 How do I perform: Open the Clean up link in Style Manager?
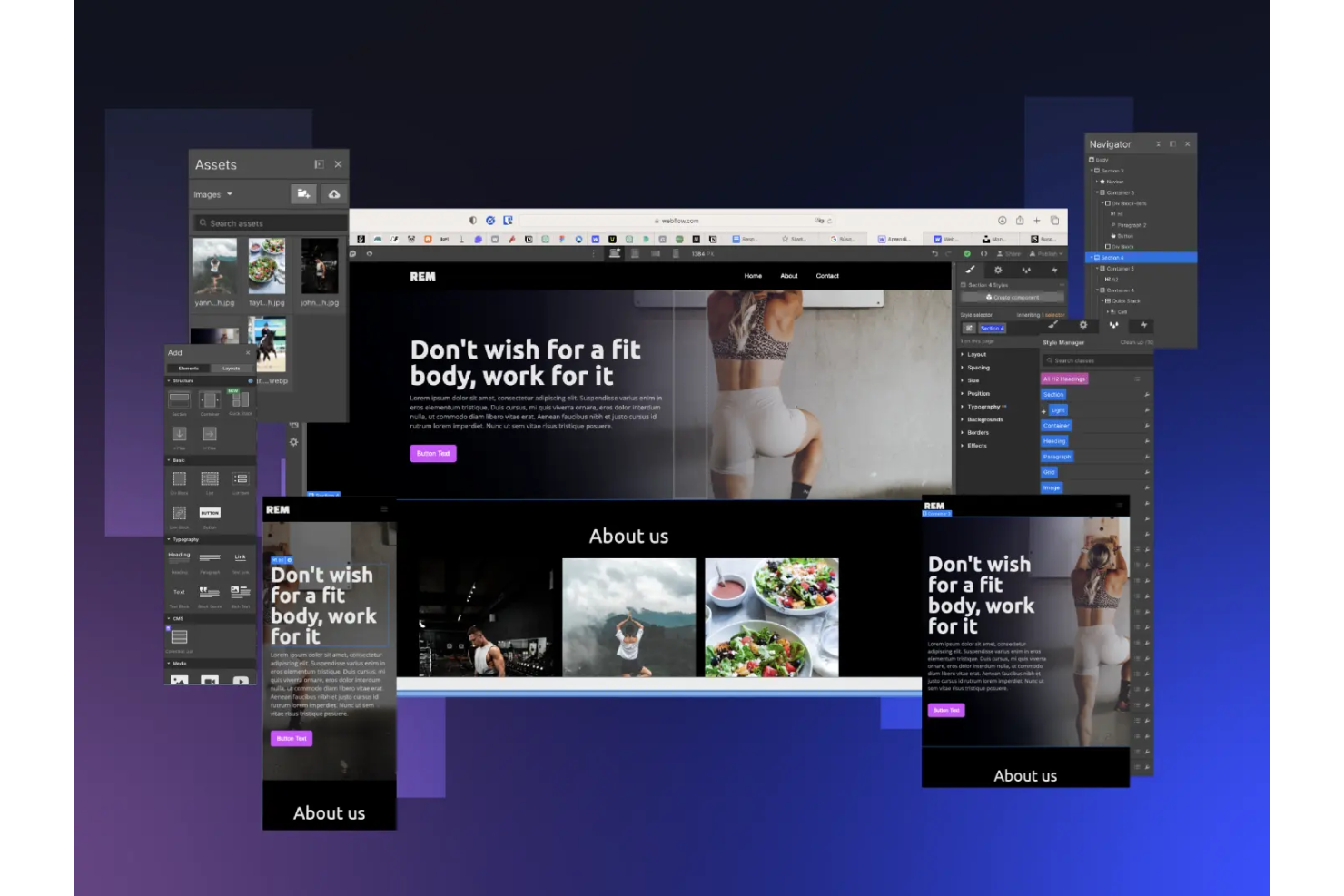1139,341
